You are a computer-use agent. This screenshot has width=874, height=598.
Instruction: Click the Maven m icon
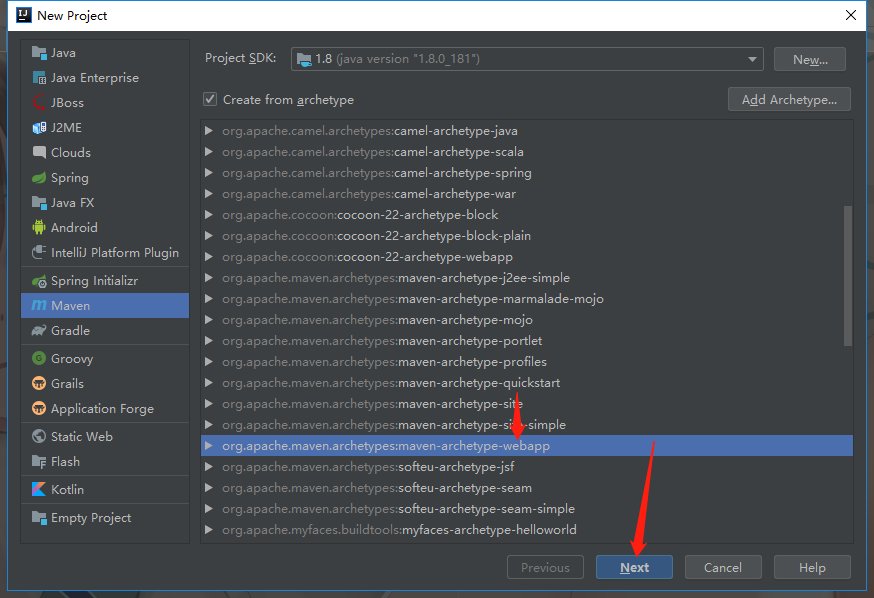coord(39,305)
